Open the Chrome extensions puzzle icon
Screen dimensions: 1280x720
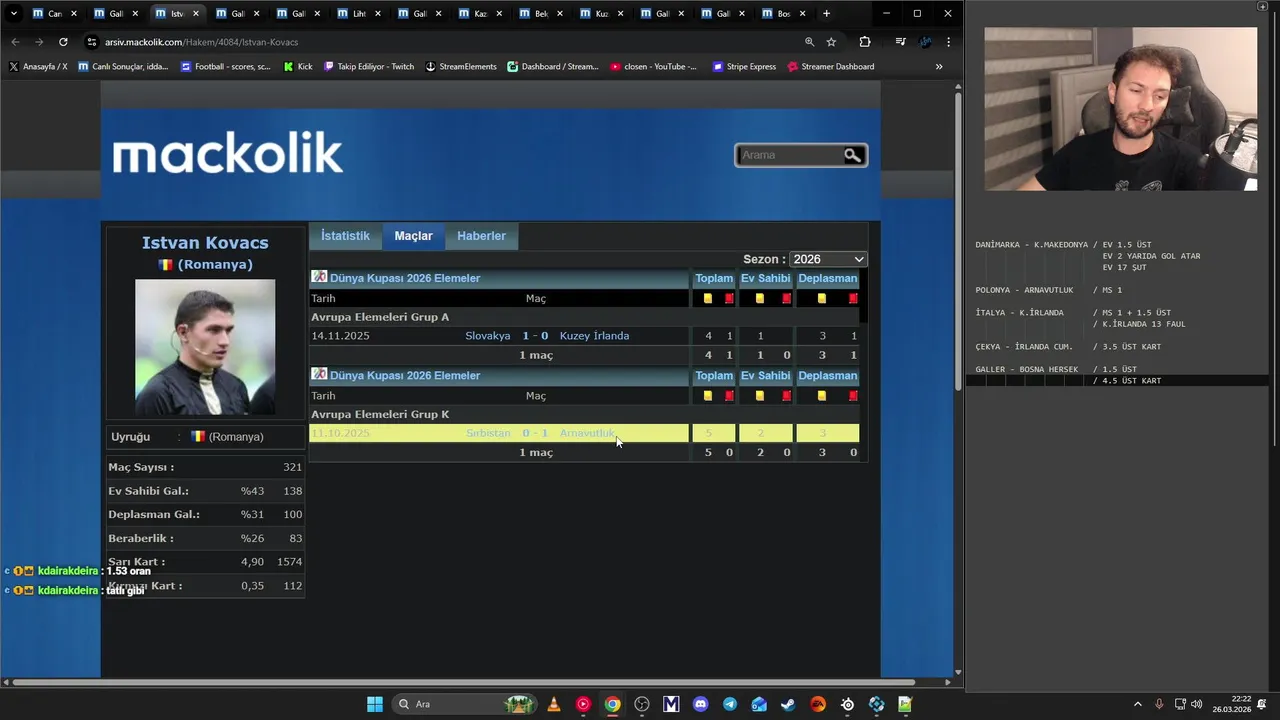[865, 42]
